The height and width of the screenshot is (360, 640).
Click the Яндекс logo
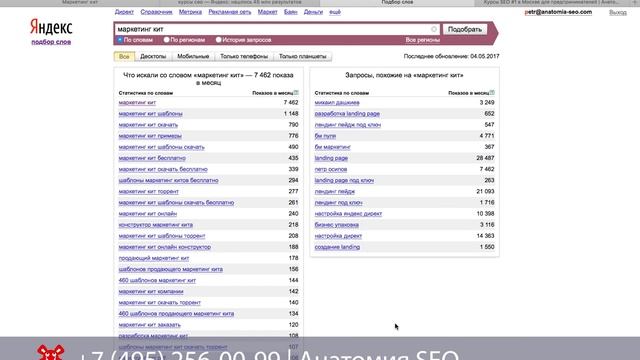(x=51, y=28)
